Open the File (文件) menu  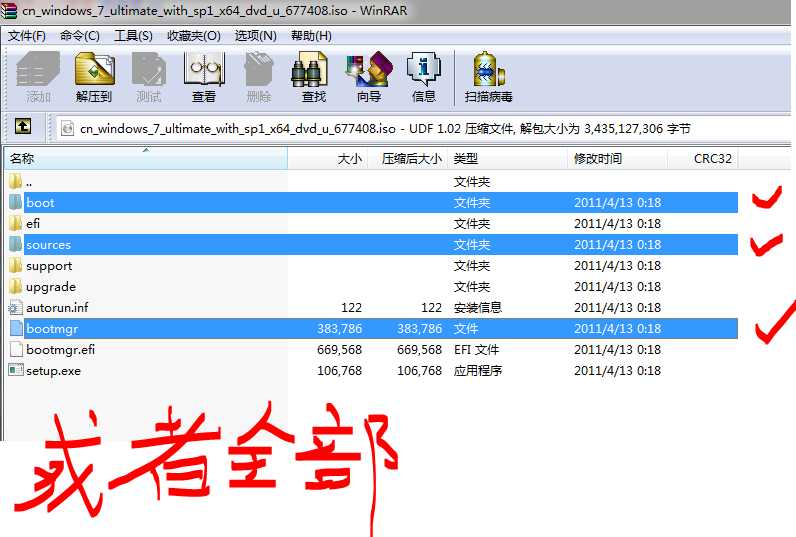click(26, 36)
